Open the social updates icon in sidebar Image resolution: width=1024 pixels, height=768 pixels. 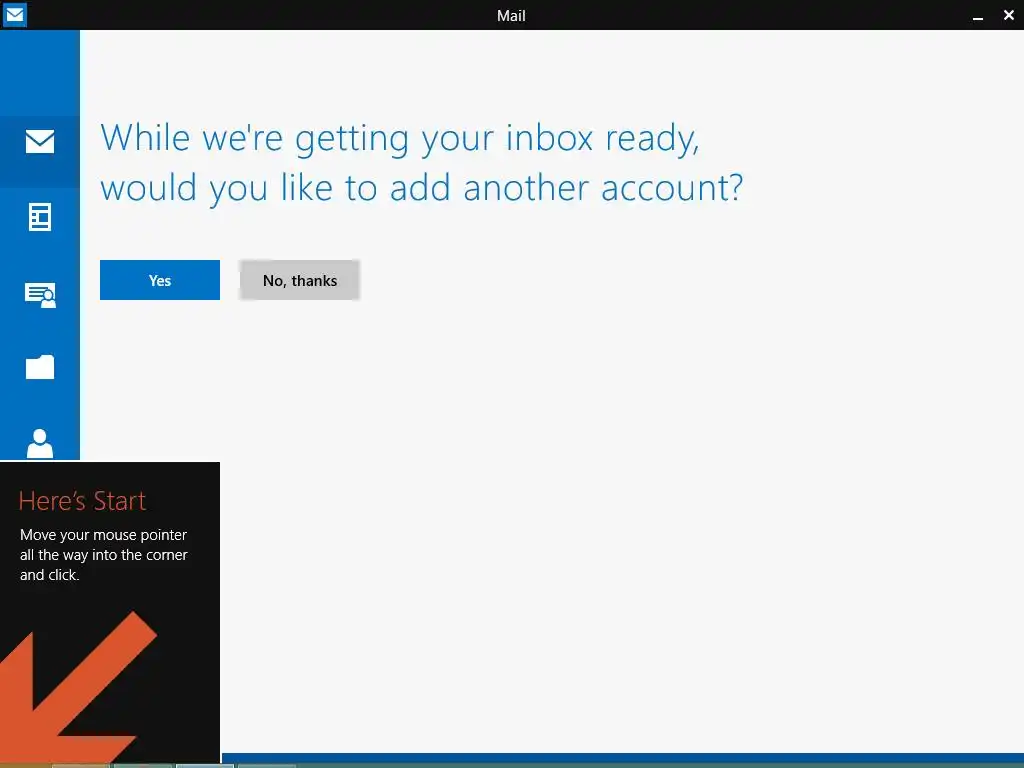click(x=40, y=295)
